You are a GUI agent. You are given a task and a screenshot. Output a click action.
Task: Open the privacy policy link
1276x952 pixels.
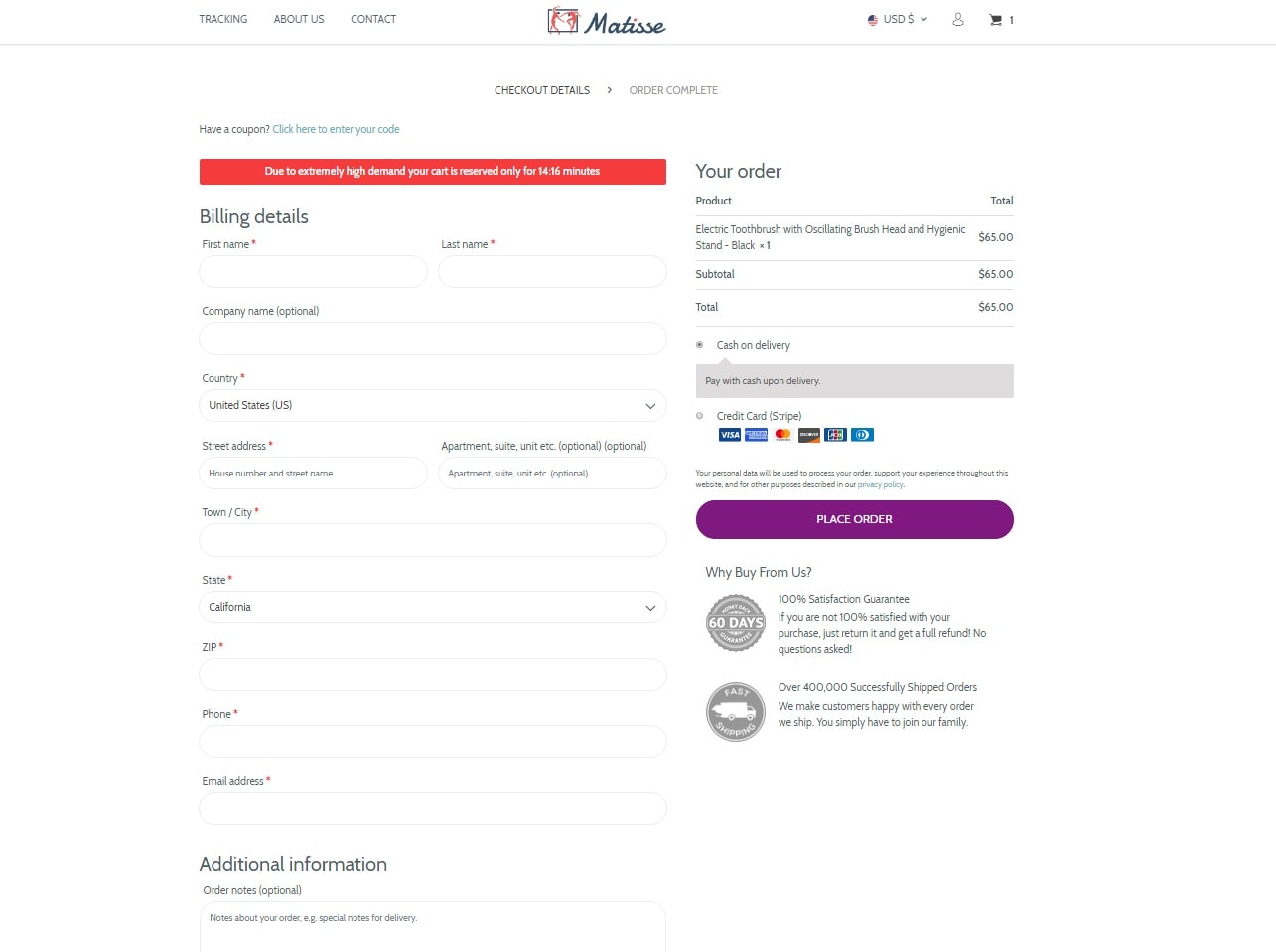pos(881,485)
